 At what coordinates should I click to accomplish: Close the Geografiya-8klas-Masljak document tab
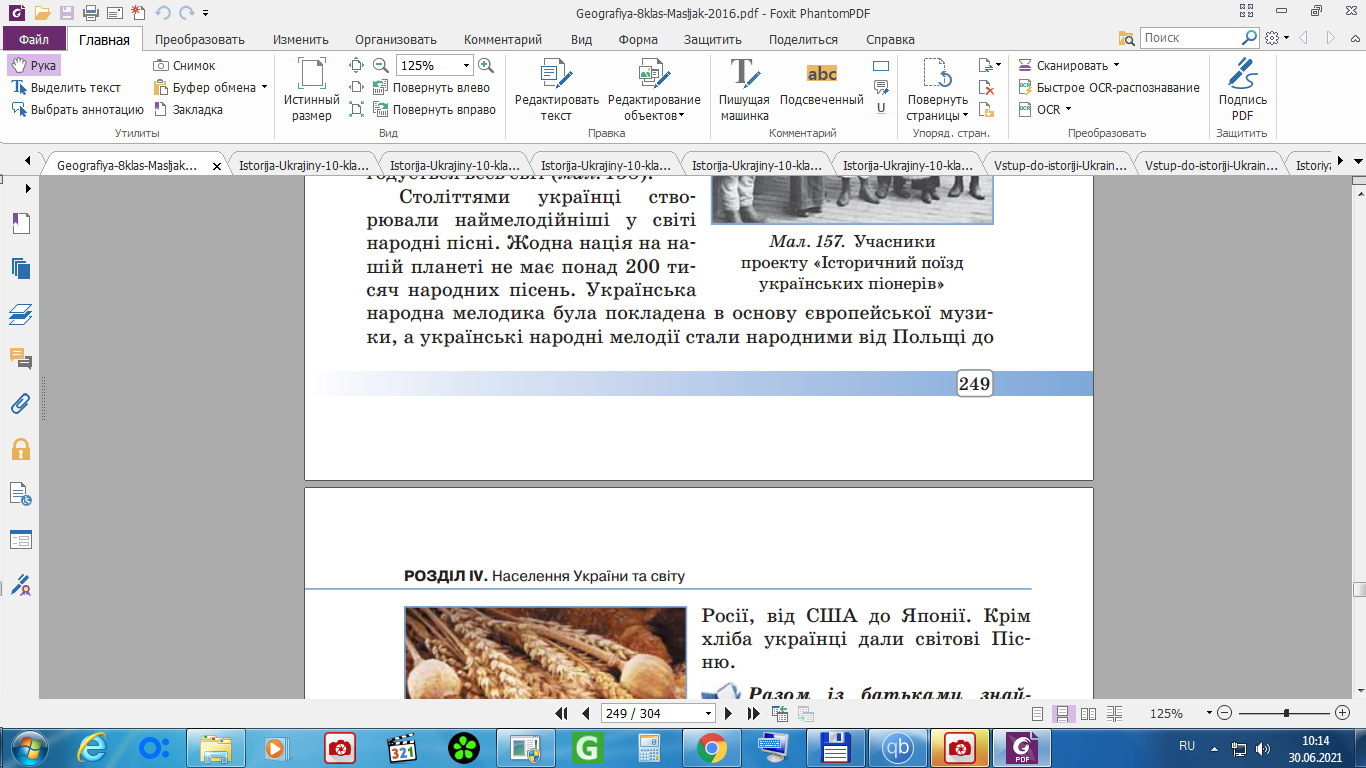(217, 166)
